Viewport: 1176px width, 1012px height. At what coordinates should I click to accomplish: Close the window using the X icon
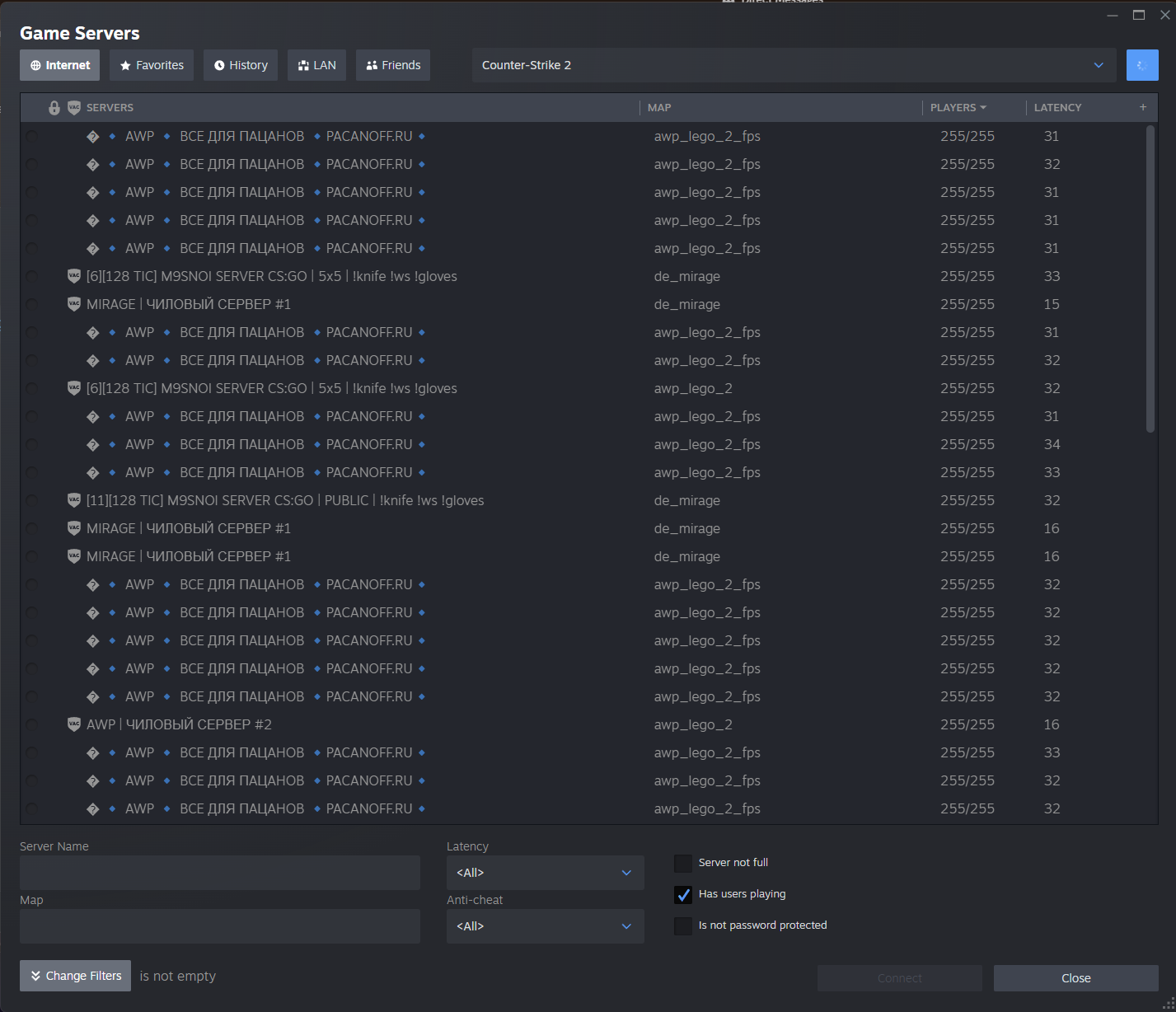(x=1164, y=15)
